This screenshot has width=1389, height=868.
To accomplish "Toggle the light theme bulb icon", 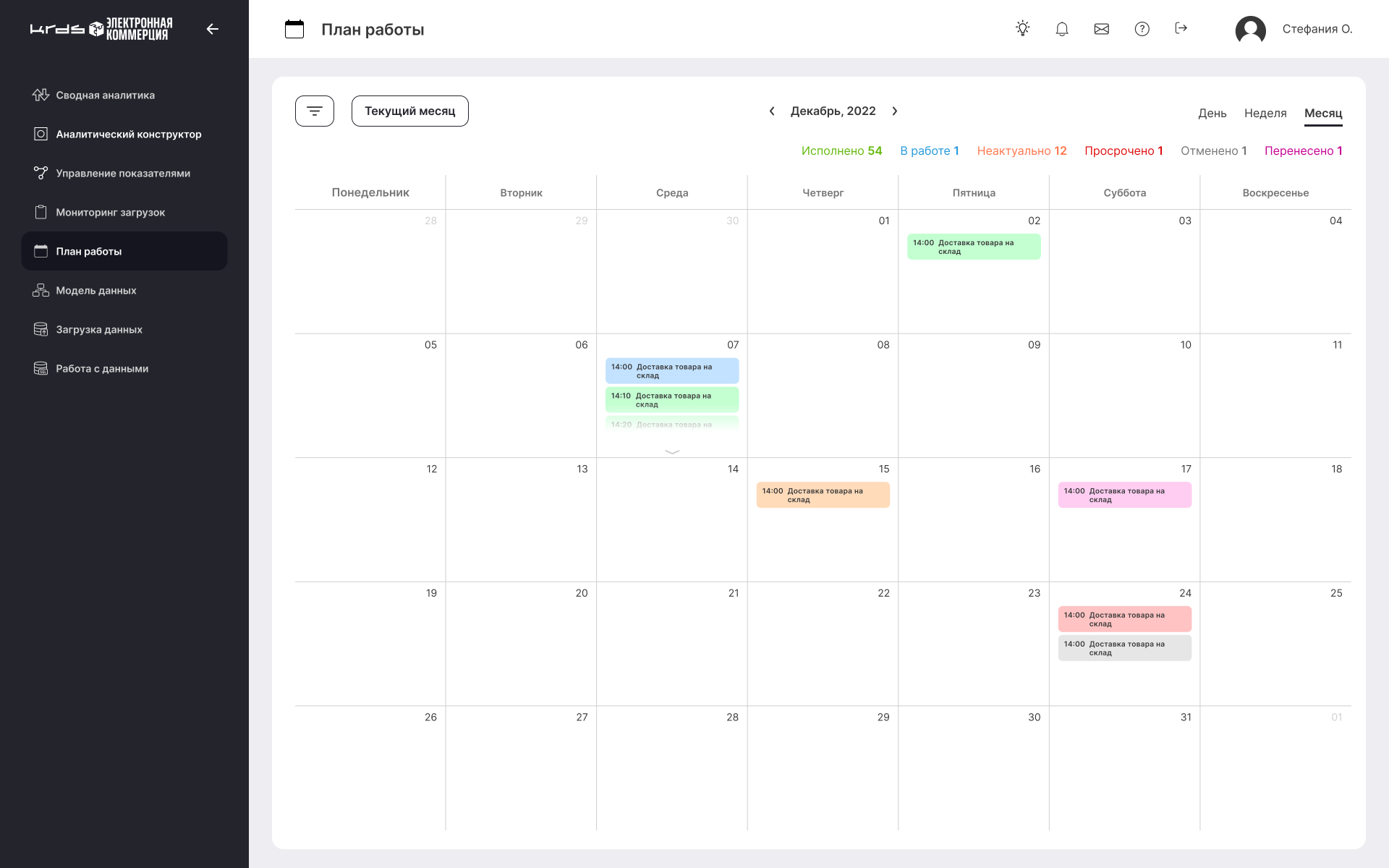I will 1022,29.
